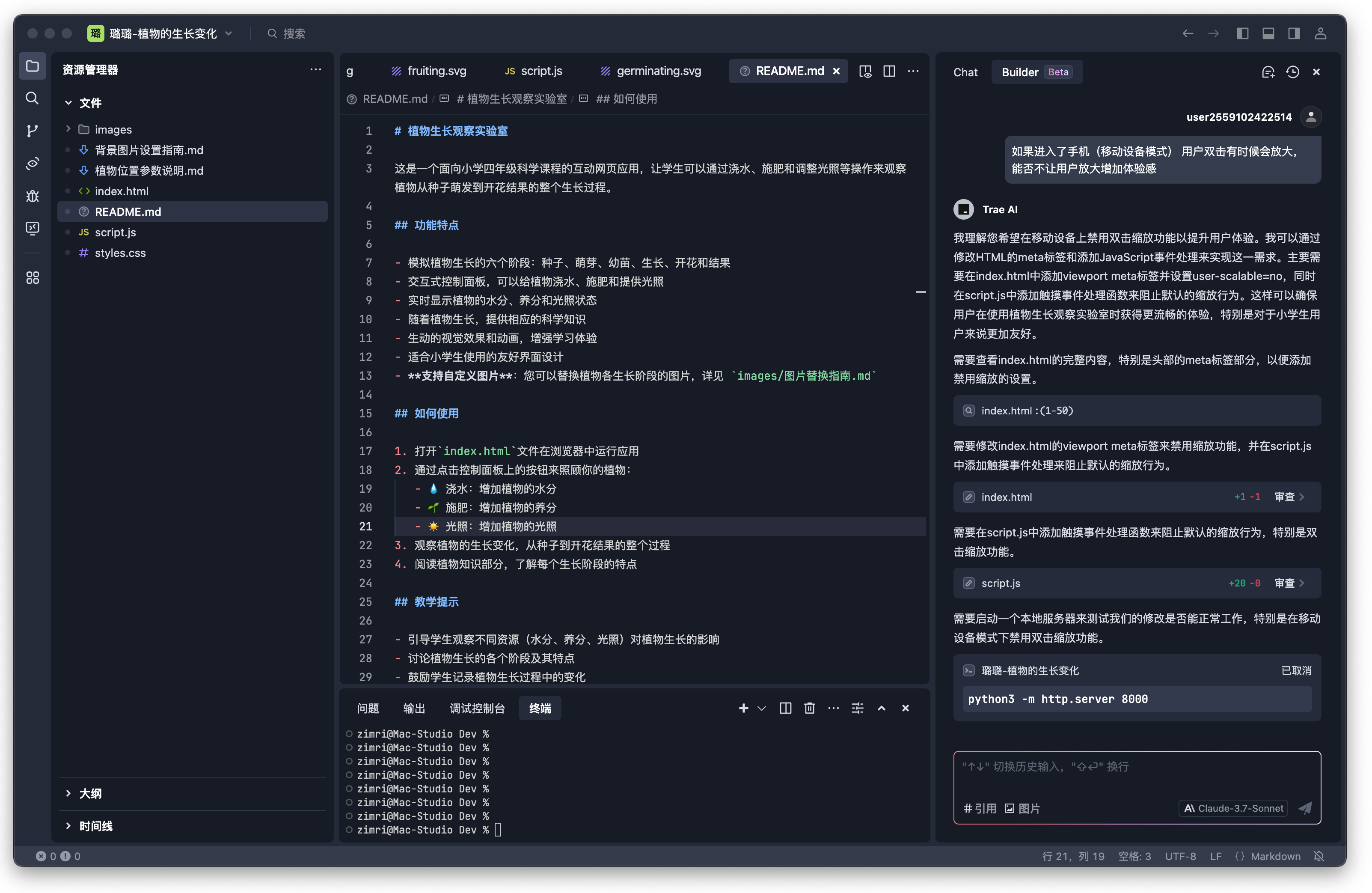
Task: Open Source Control view icon
Action: 32,131
